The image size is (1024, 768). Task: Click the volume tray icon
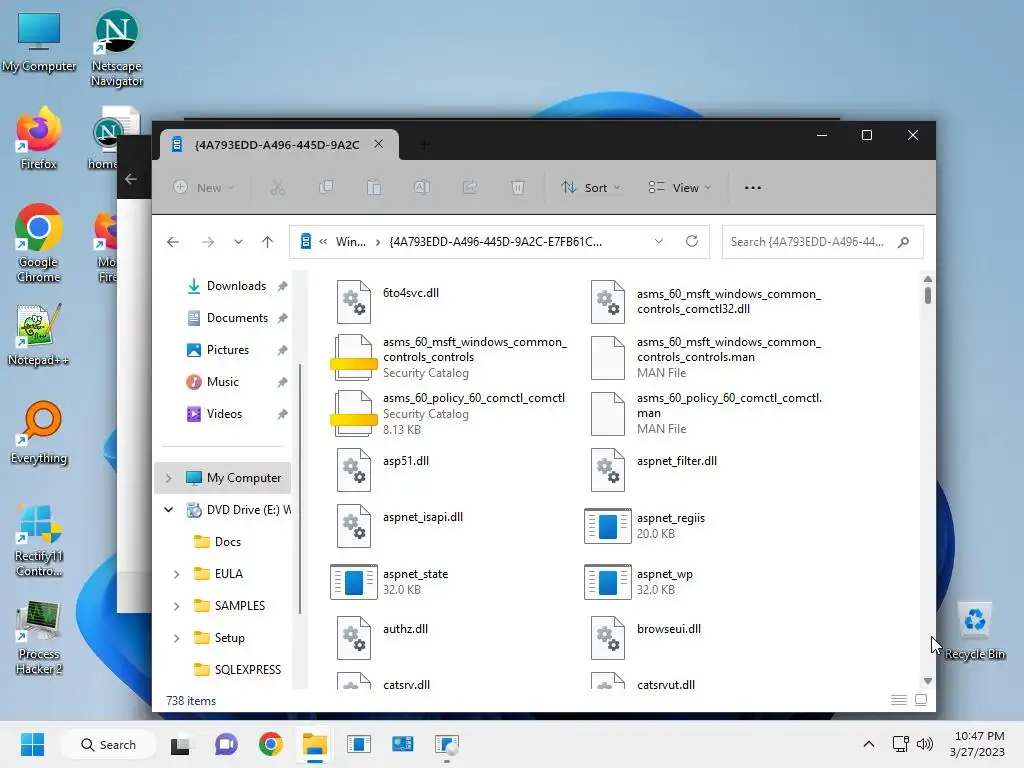tap(925, 744)
